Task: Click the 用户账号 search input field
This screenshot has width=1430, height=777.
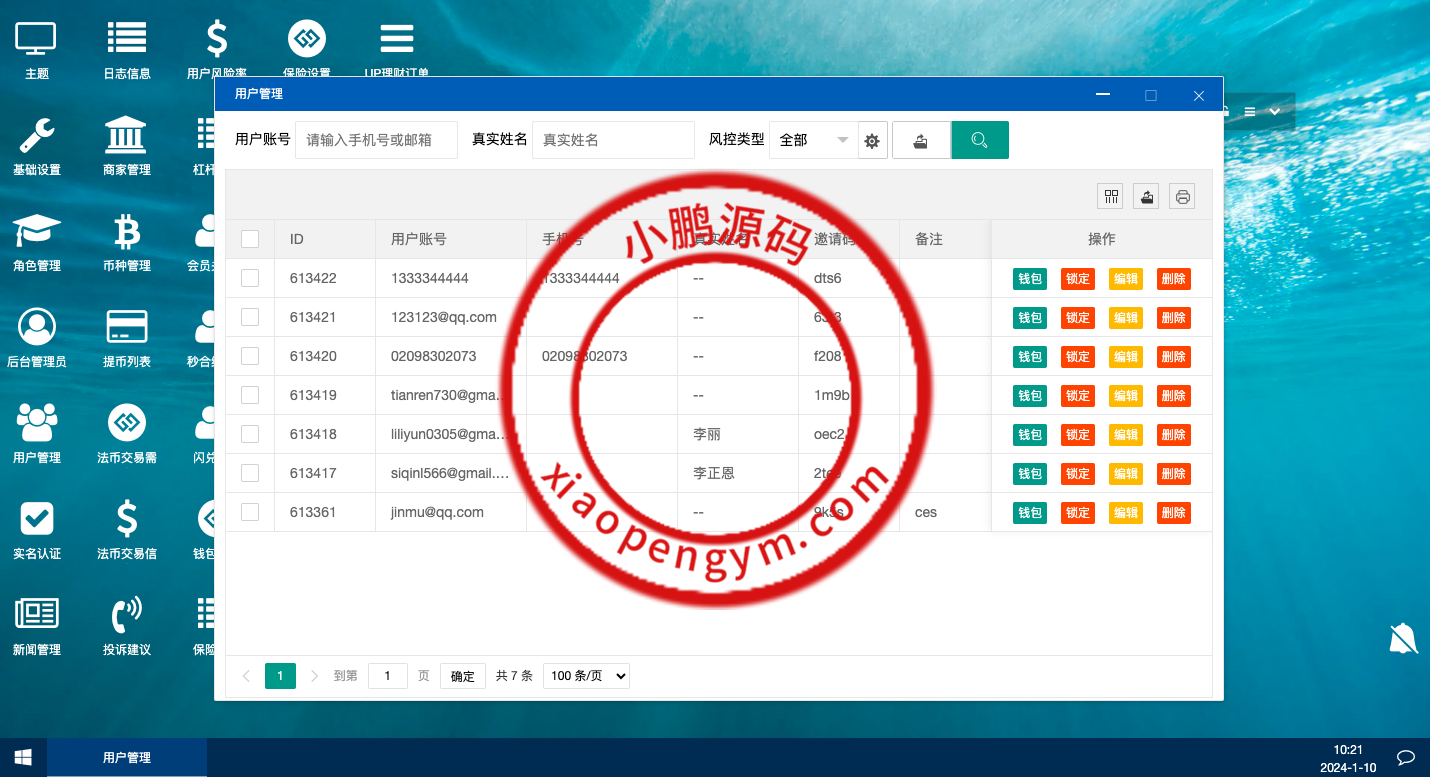Action: (376, 140)
